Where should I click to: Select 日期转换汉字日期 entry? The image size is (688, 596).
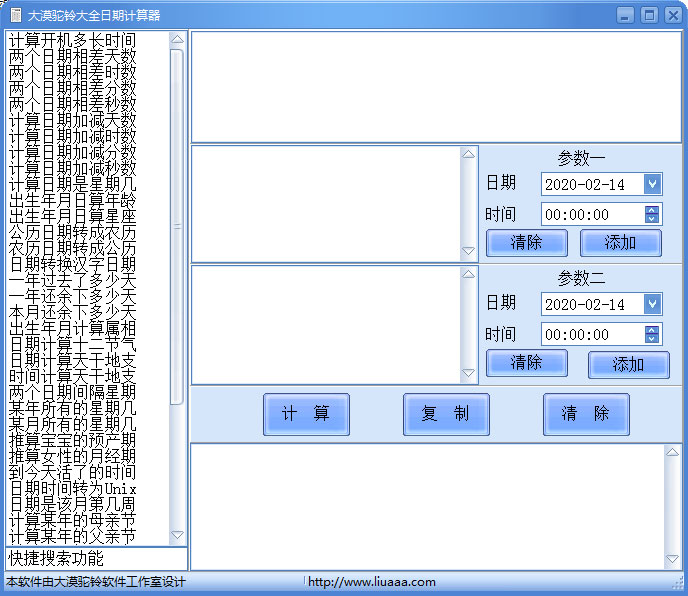click(x=72, y=265)
